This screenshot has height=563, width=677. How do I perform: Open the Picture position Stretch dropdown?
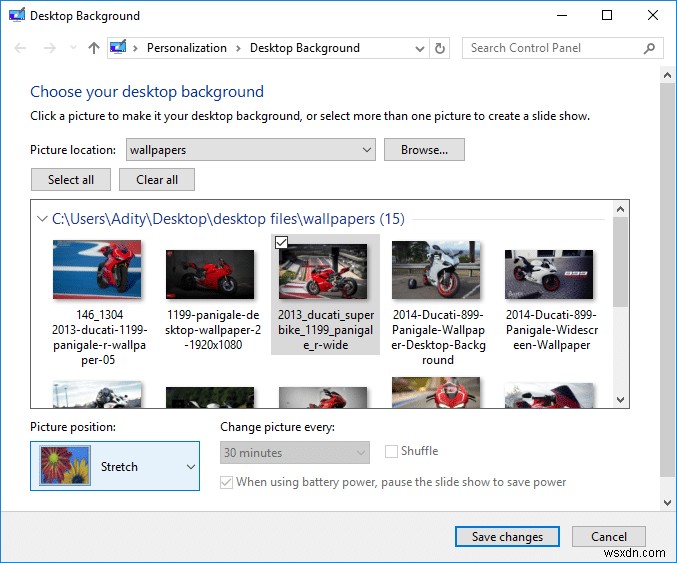tap(191, 467)
